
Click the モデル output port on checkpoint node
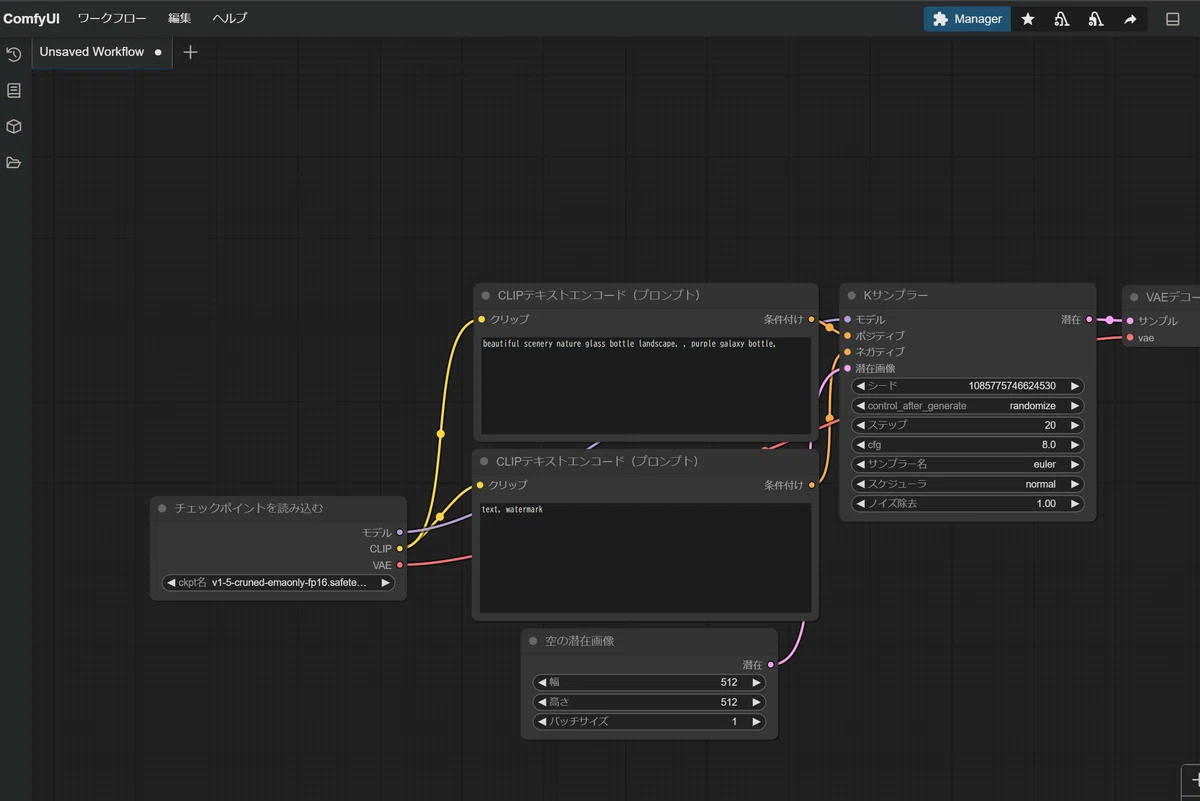coord(400,532)
